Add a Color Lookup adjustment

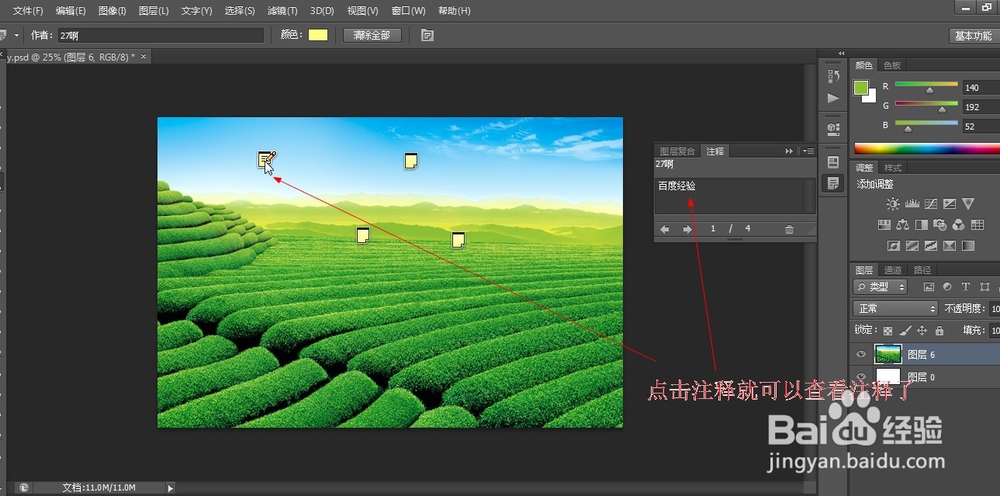coord(977,225)
